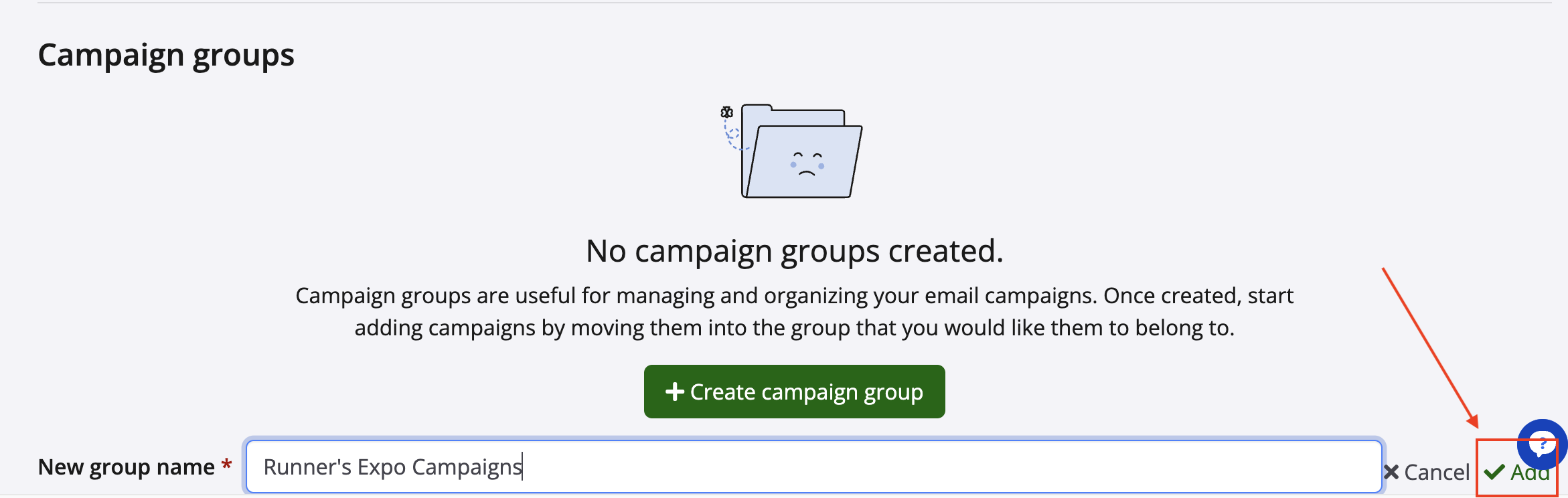Click the dotted trail beside the folder
This screenshot has height=498, width=1568.
click(x=732, y=137)
